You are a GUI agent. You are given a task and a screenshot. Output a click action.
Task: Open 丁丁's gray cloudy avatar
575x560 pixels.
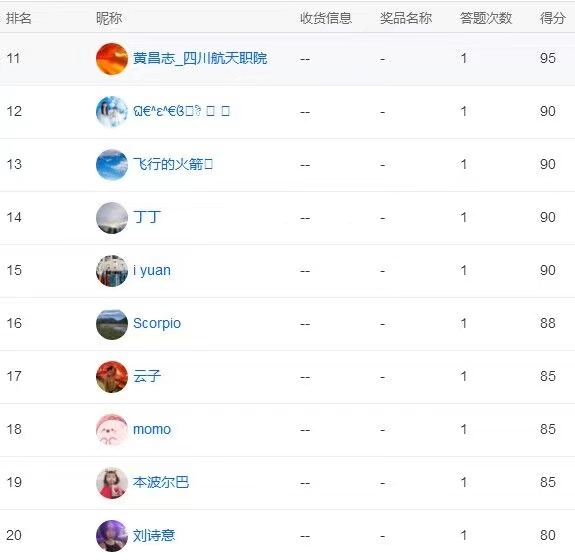[112, 217]
